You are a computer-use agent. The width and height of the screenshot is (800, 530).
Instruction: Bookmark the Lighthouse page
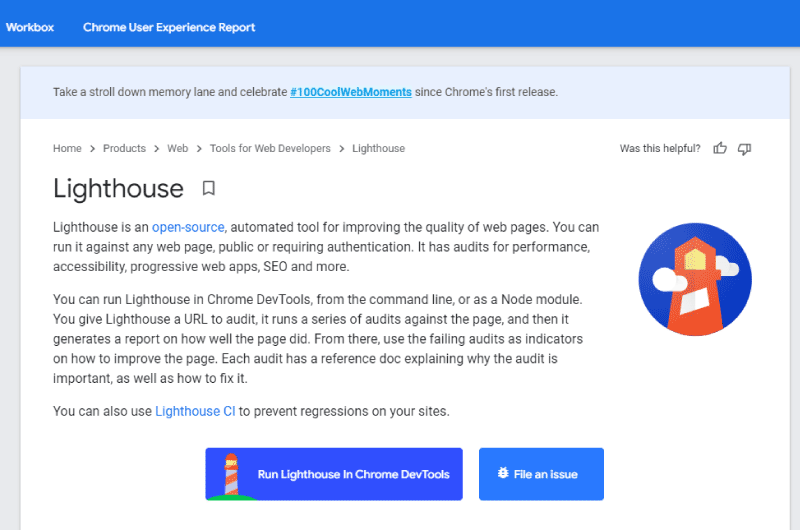(208, 188)
